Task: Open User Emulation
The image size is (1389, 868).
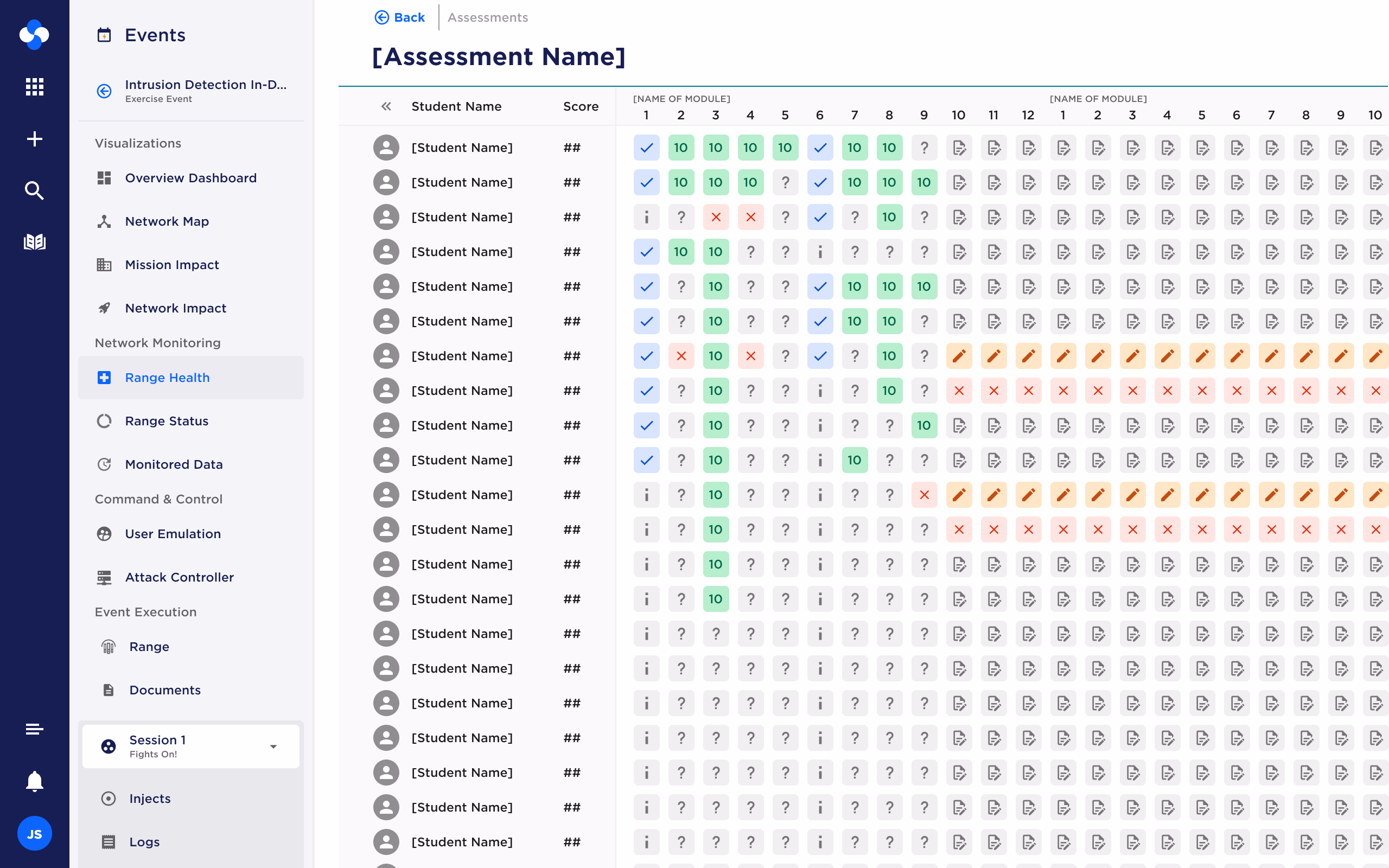Action: pos(190,534)
